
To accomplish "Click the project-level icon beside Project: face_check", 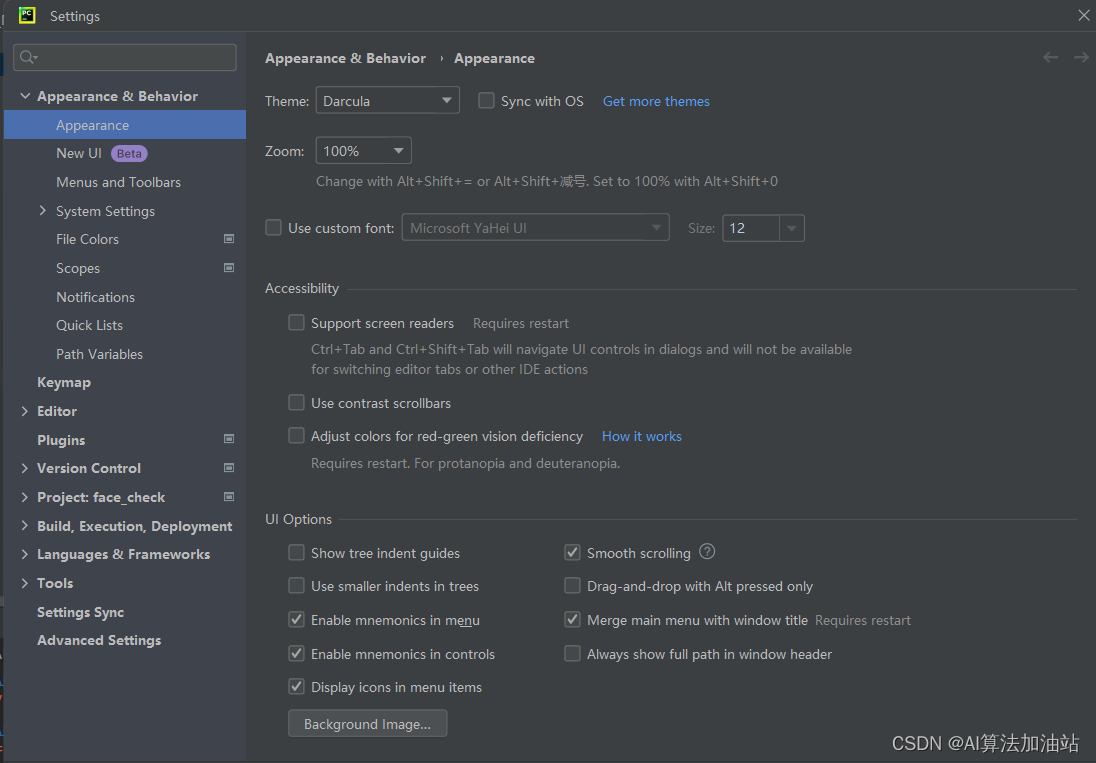I will point(229,497).
